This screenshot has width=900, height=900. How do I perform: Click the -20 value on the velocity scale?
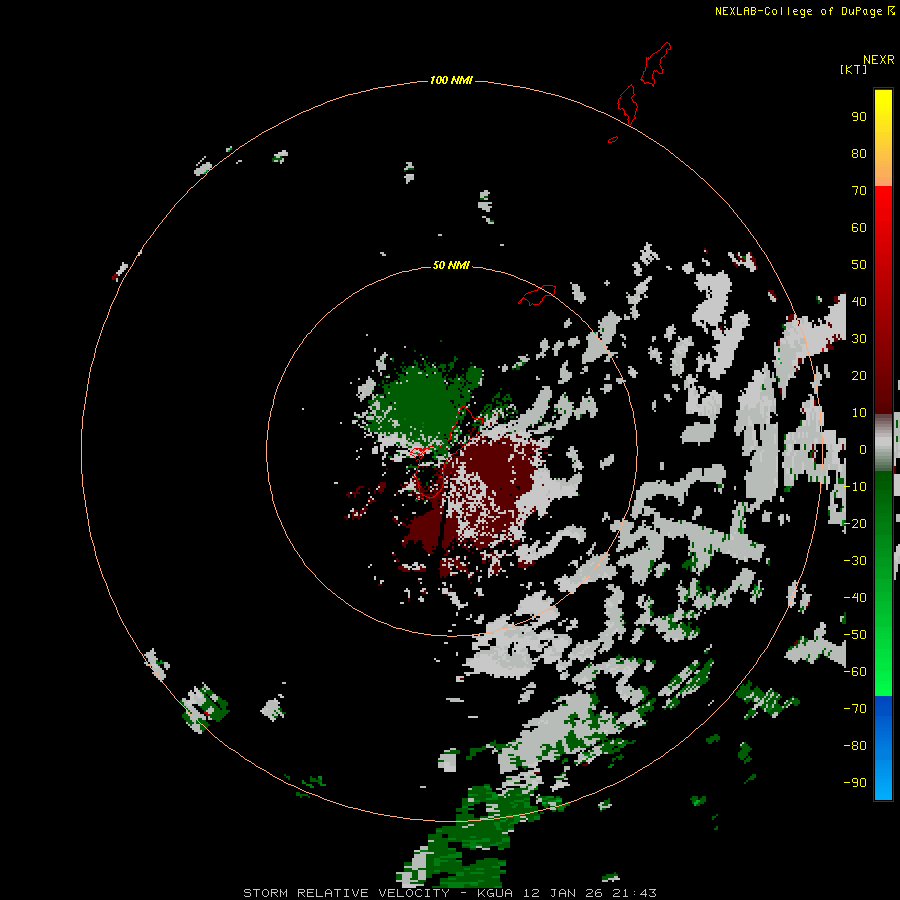coord(855,523)
